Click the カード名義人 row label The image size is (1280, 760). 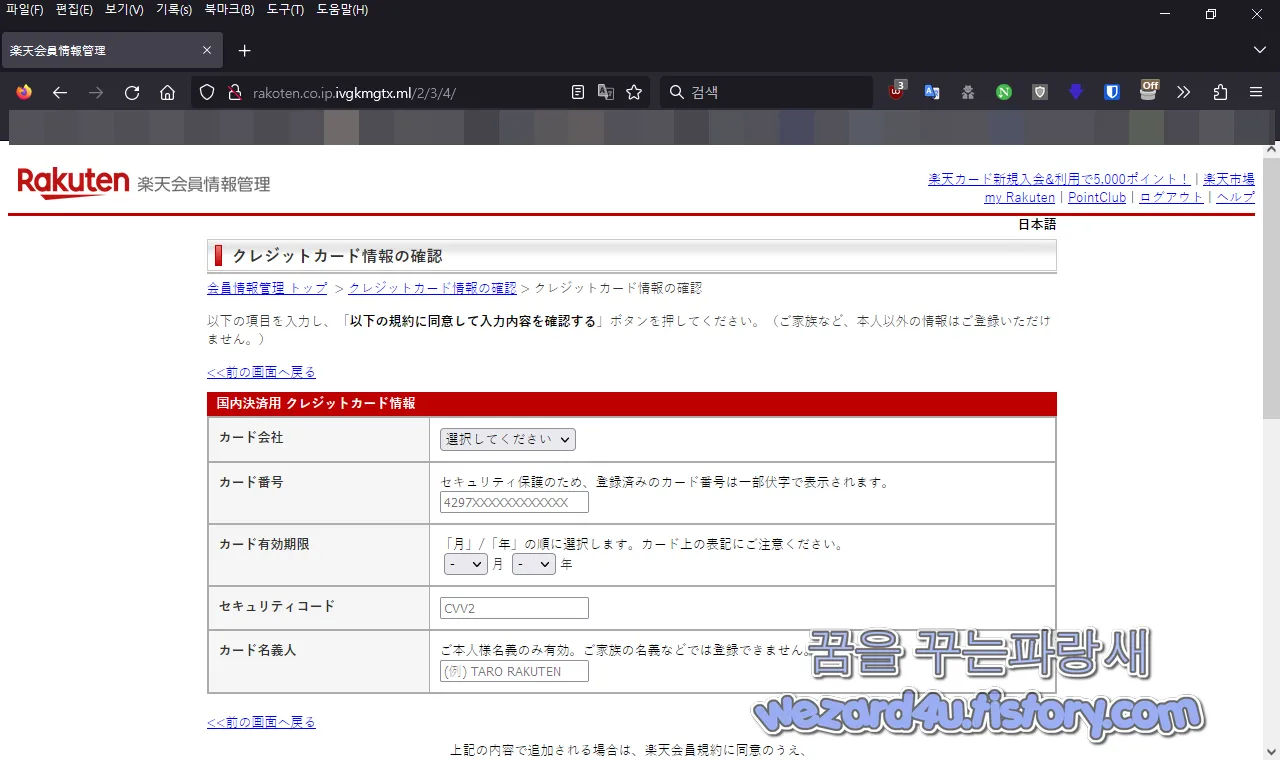click(257, 650)
